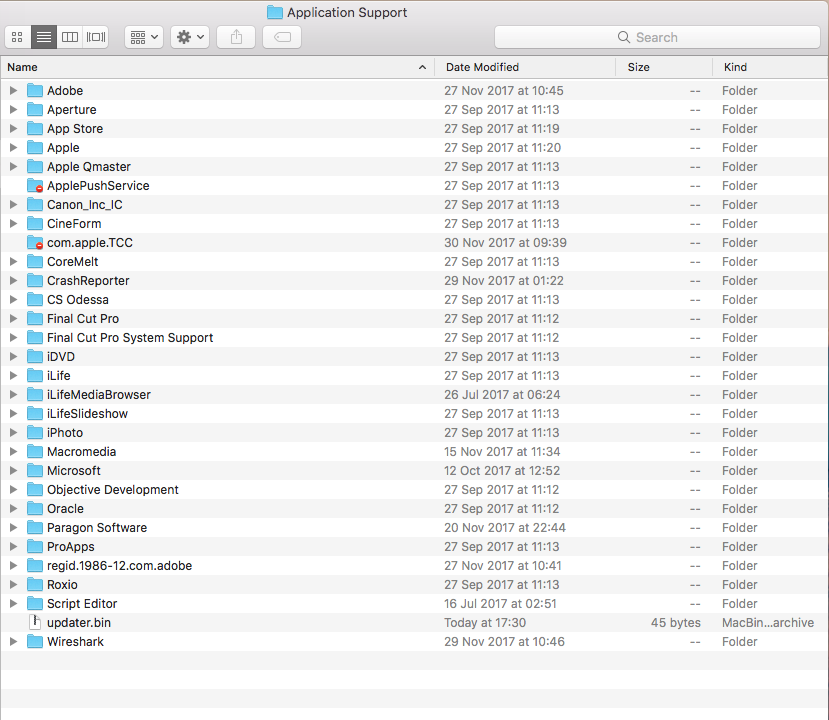Select the Objective Development folder name
This screenshot has width=829, height=720.
pos(113,490)
